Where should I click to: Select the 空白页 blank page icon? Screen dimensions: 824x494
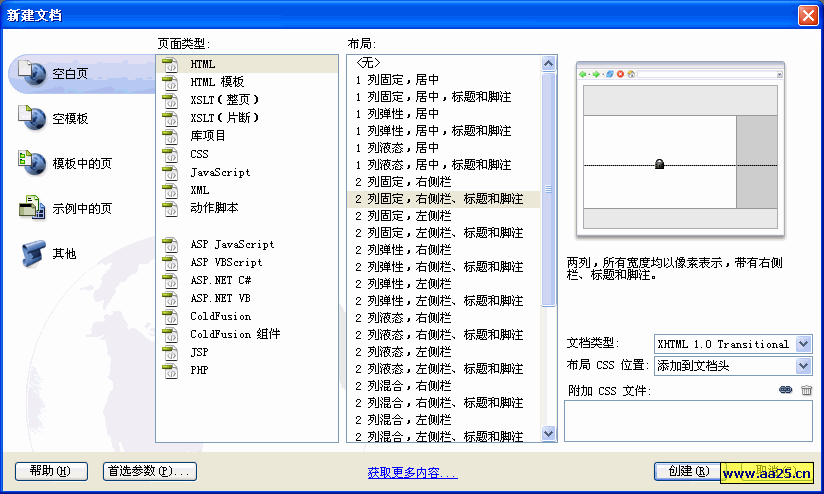31,73
